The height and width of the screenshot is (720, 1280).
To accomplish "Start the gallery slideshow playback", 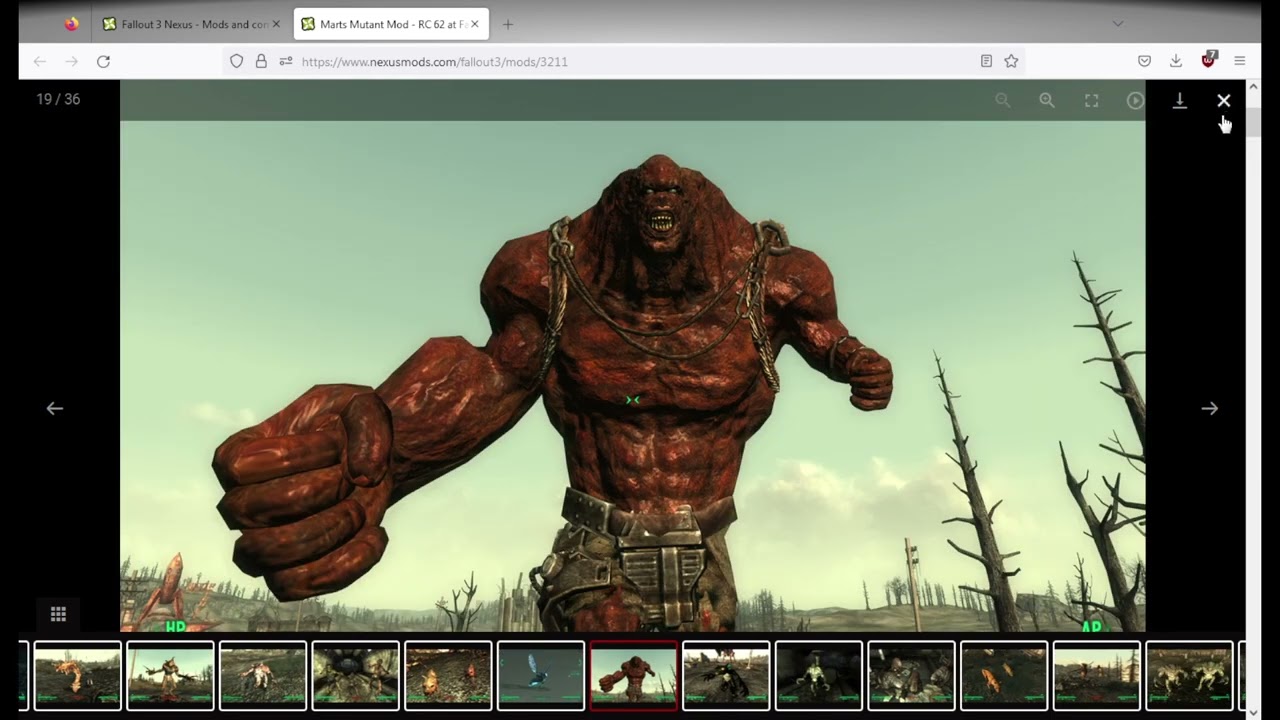I will pyautogui.click(x=1135, y=100).
